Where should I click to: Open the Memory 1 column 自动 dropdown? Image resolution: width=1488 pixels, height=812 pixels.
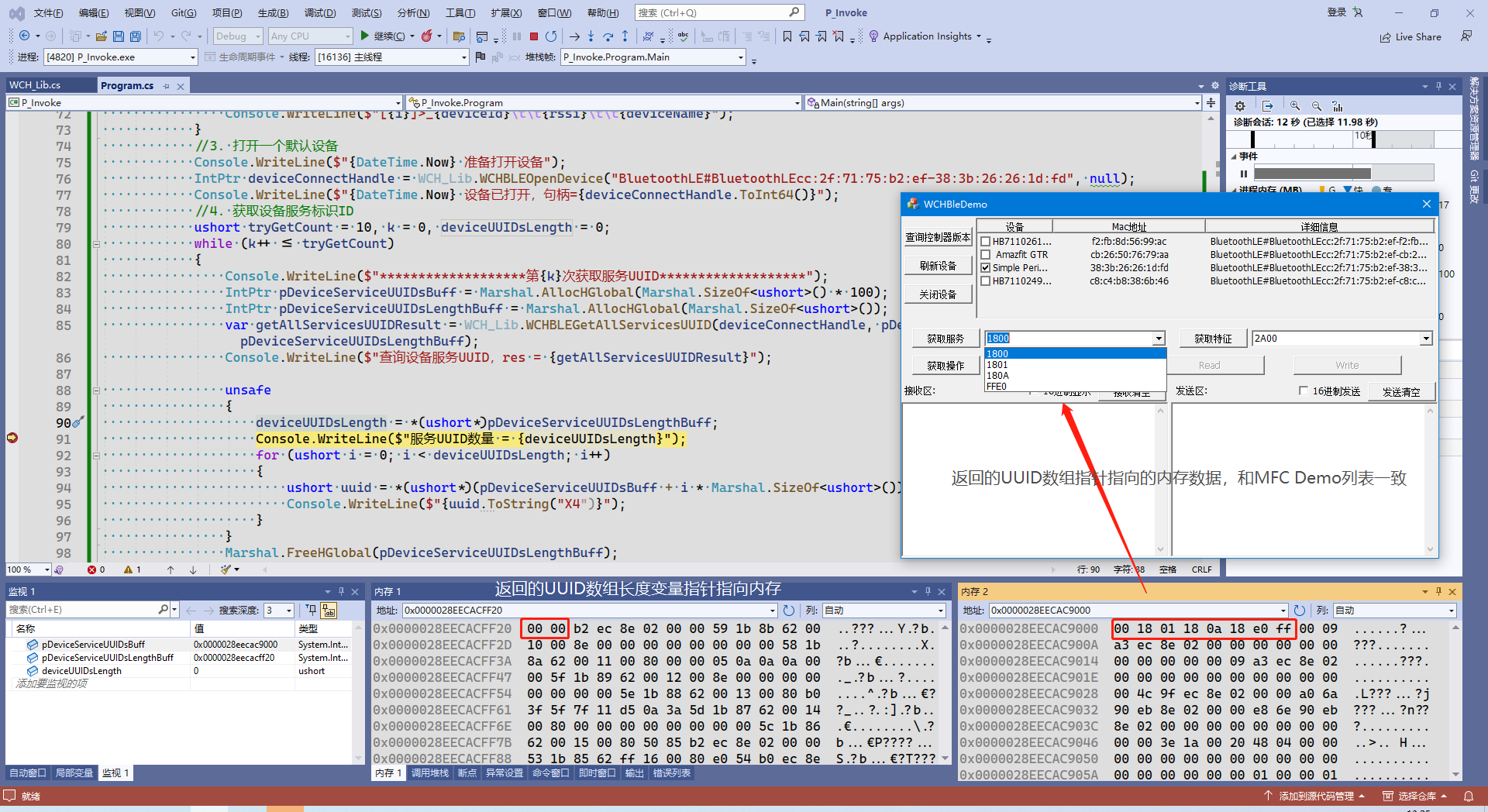883,611
